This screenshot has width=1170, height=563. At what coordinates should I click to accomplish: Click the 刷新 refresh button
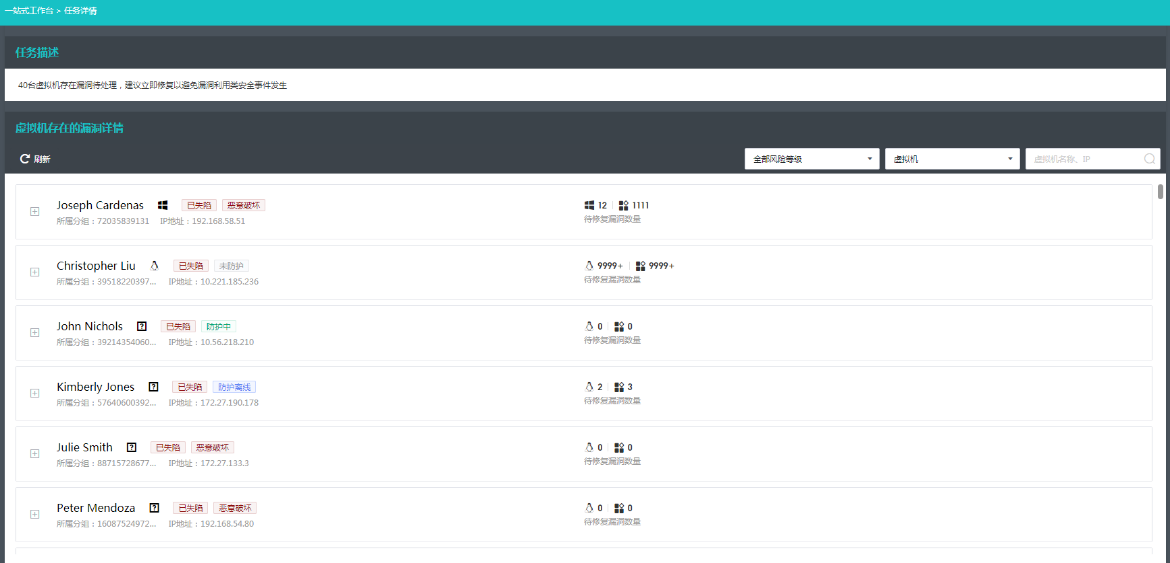pyautogui.click(x=35, y=159)
